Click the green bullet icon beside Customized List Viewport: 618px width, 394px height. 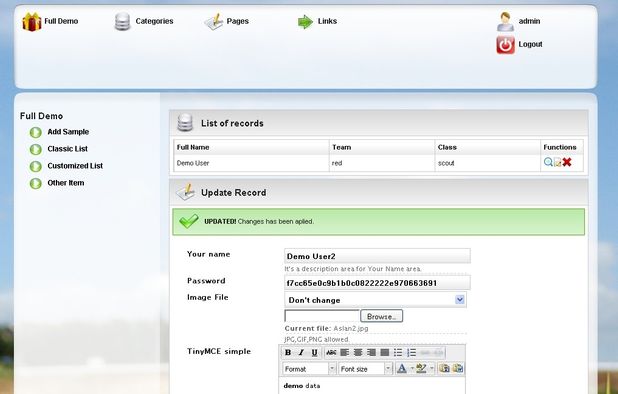point(35,166)
